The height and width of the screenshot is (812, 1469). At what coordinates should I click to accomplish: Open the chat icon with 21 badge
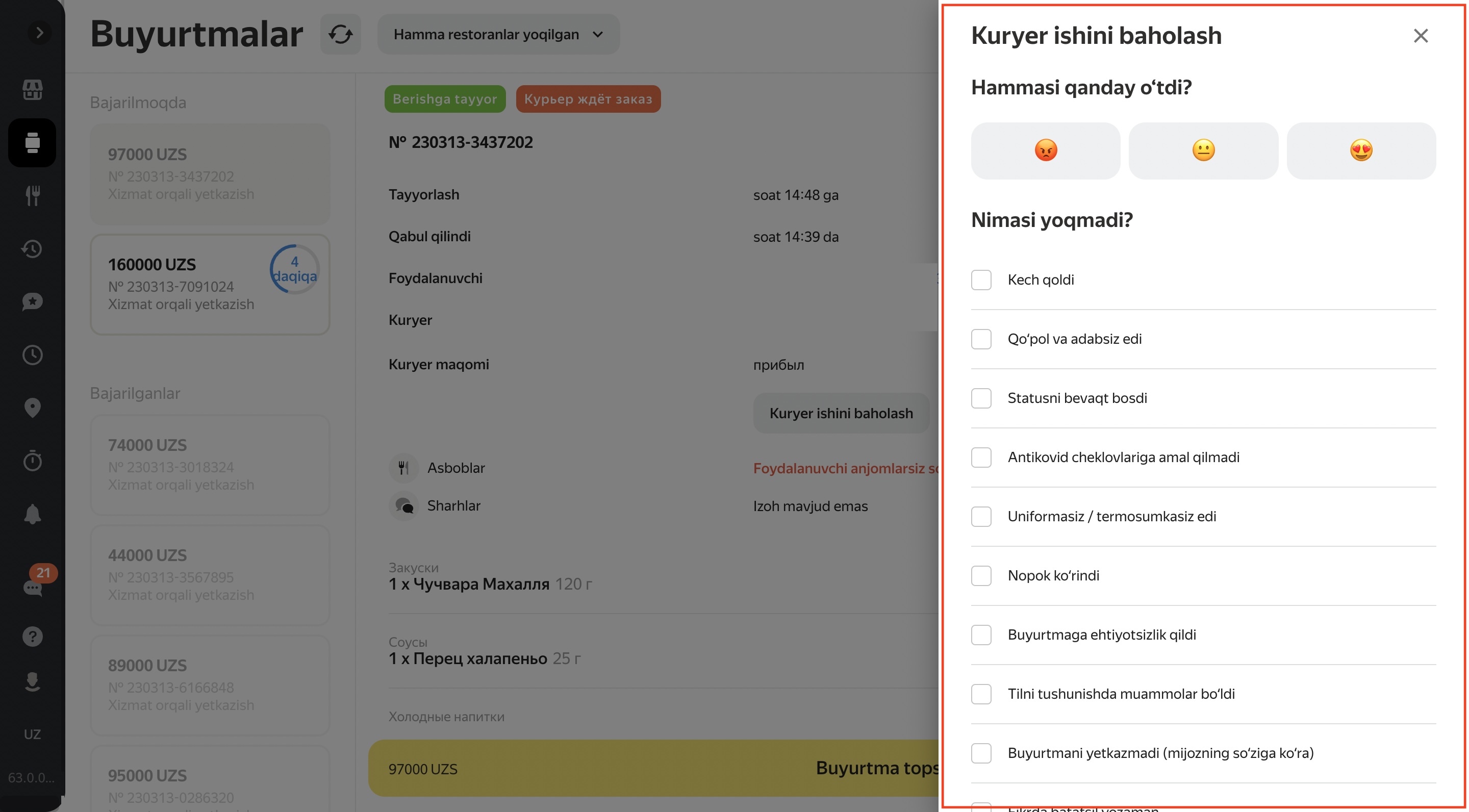tap(33, 588)
